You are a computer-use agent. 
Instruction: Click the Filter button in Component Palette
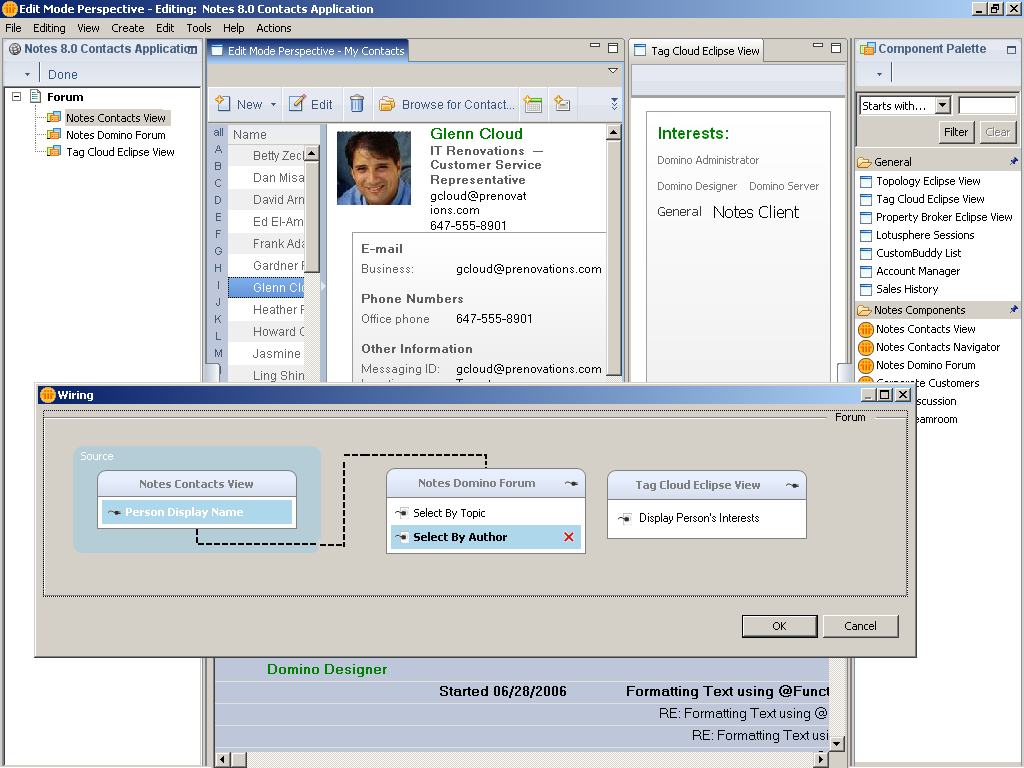(956, 131)
